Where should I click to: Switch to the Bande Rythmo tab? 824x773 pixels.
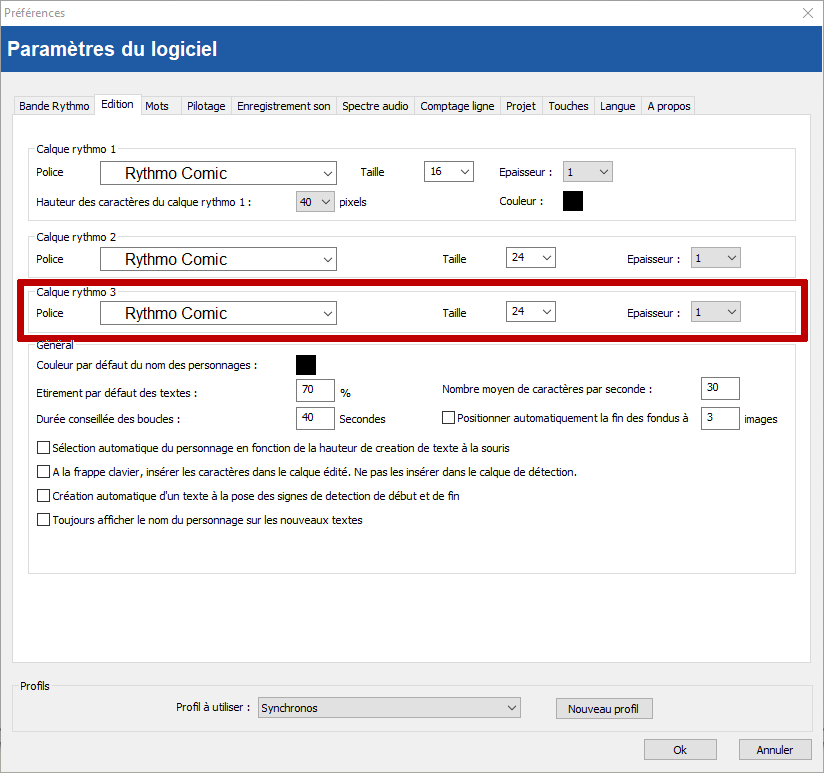click(x=54, y=106)
